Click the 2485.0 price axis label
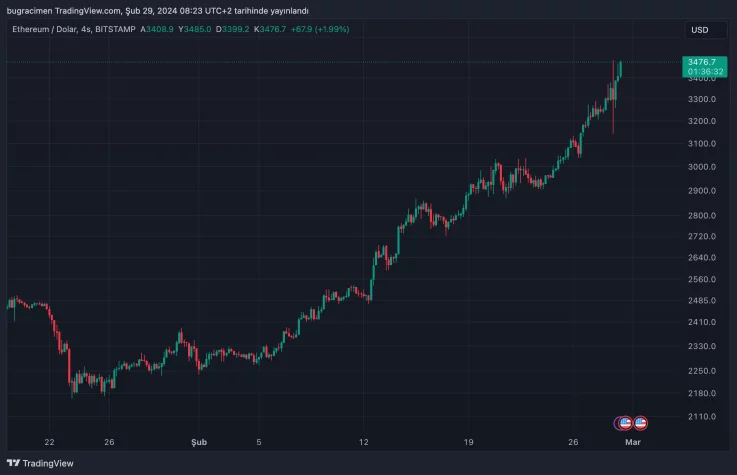Screen dimensions: 737x475 (702, 301)
